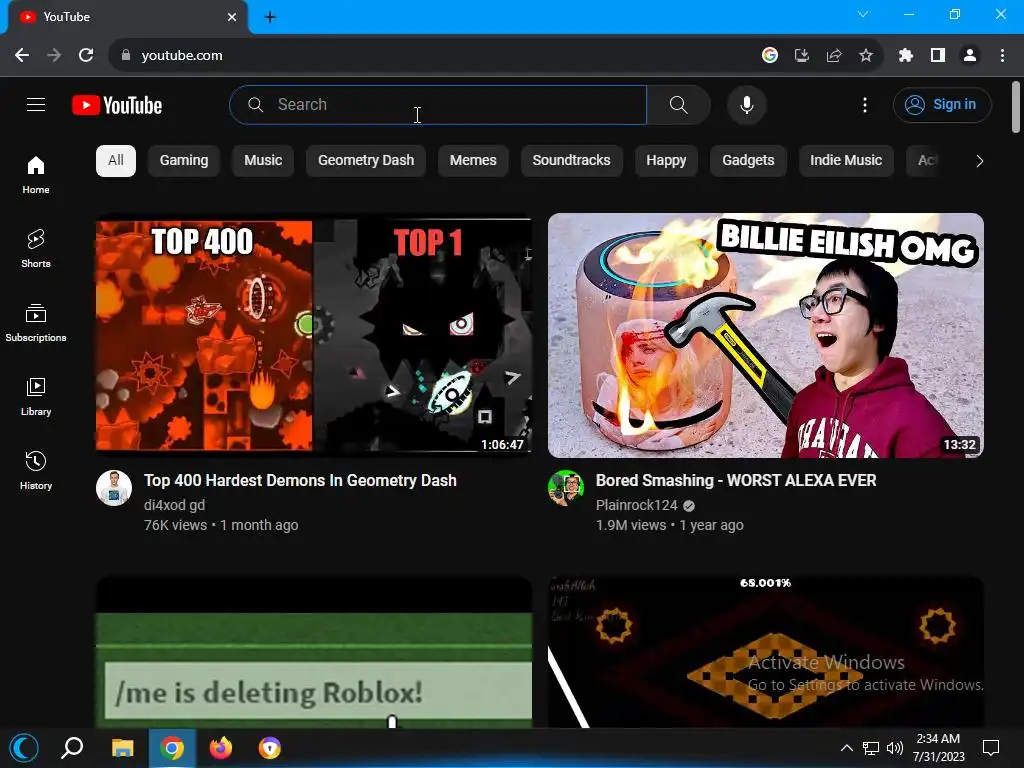
Task: Click title Bored Smashing - WORST ALEXA EVER
Action: pyautogui.click(x=736, y=481)
